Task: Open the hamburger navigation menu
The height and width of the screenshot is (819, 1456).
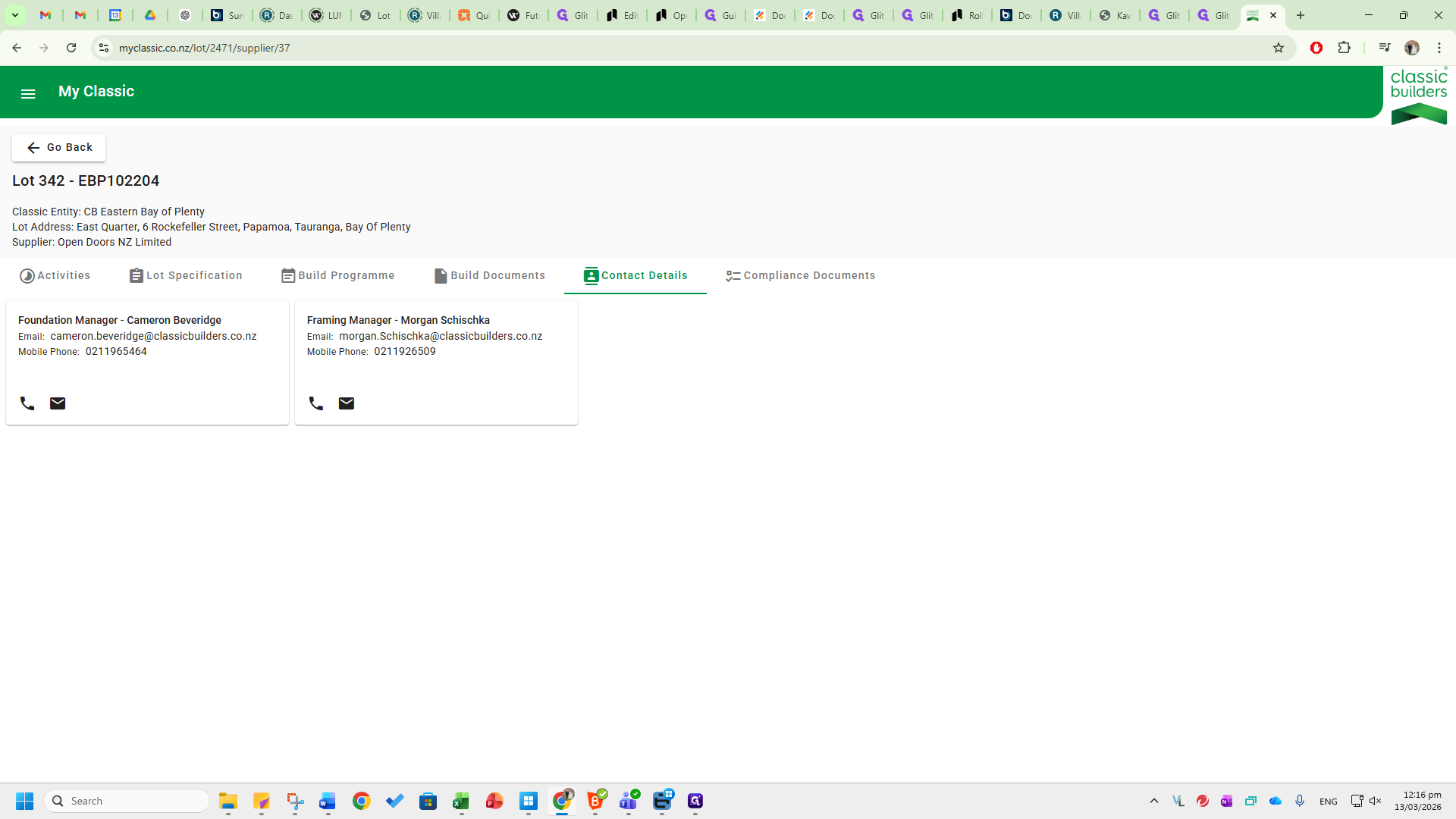Action: coord(28,94)
